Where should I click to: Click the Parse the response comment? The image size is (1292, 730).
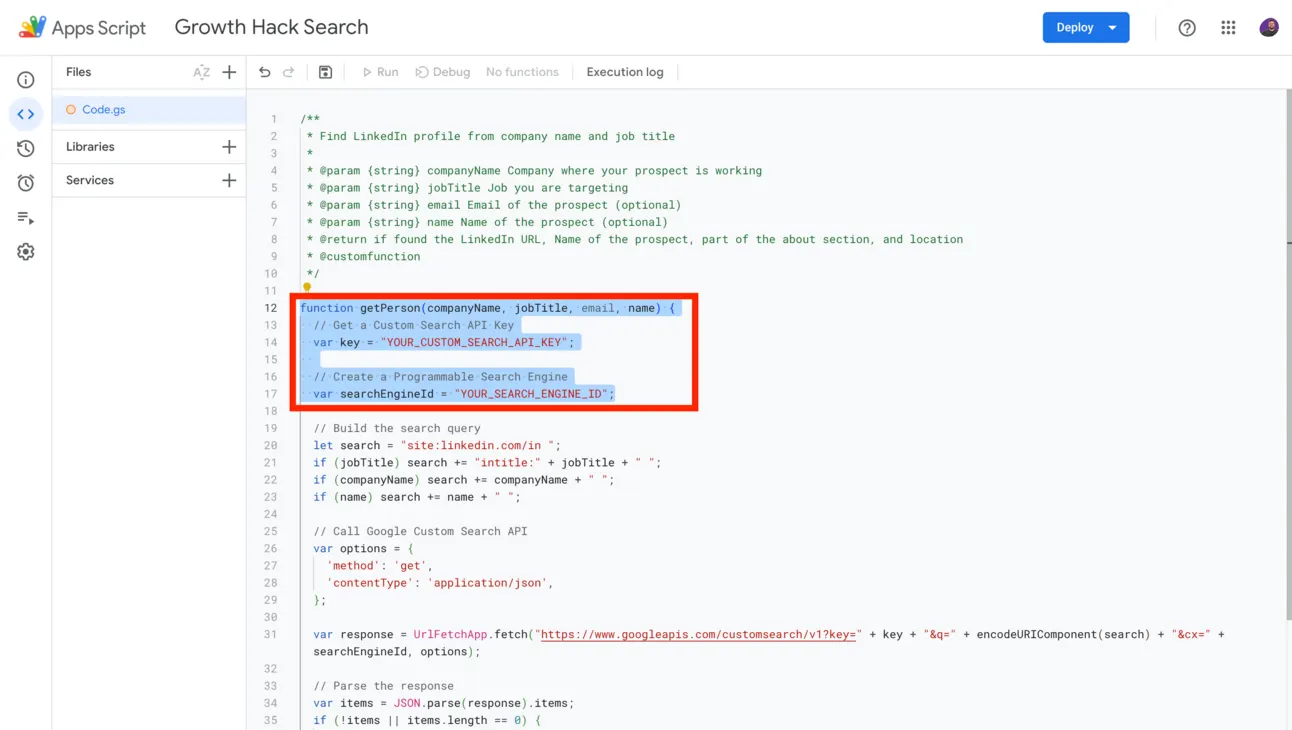[x=383, y=686]
